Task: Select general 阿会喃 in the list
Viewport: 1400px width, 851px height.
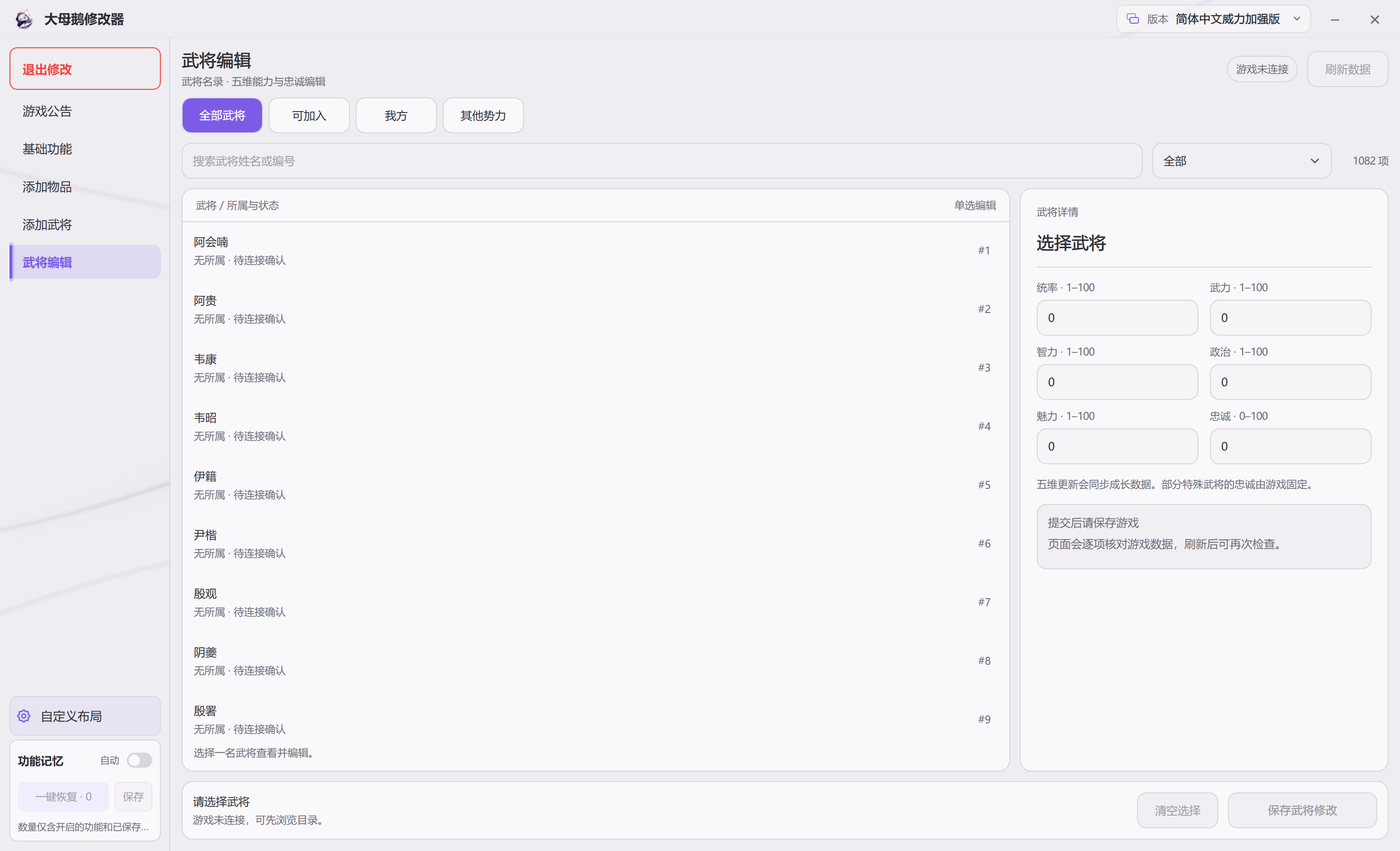Action: 595,251
